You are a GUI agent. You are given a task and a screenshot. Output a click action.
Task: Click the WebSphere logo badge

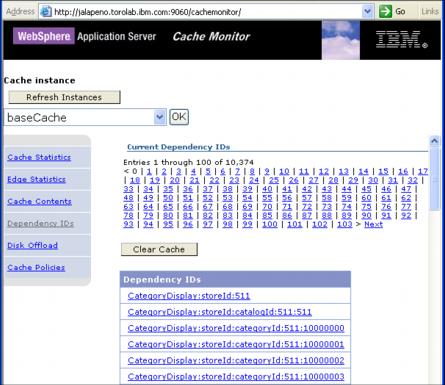(44, 36)
